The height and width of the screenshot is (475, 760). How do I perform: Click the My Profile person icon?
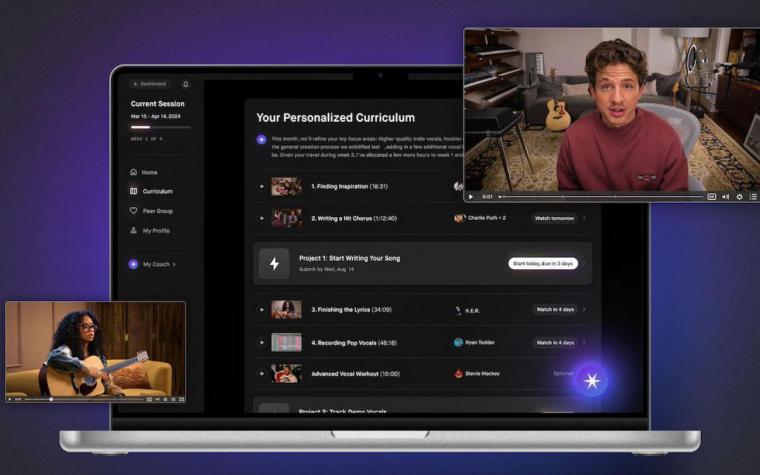[134, 230]
